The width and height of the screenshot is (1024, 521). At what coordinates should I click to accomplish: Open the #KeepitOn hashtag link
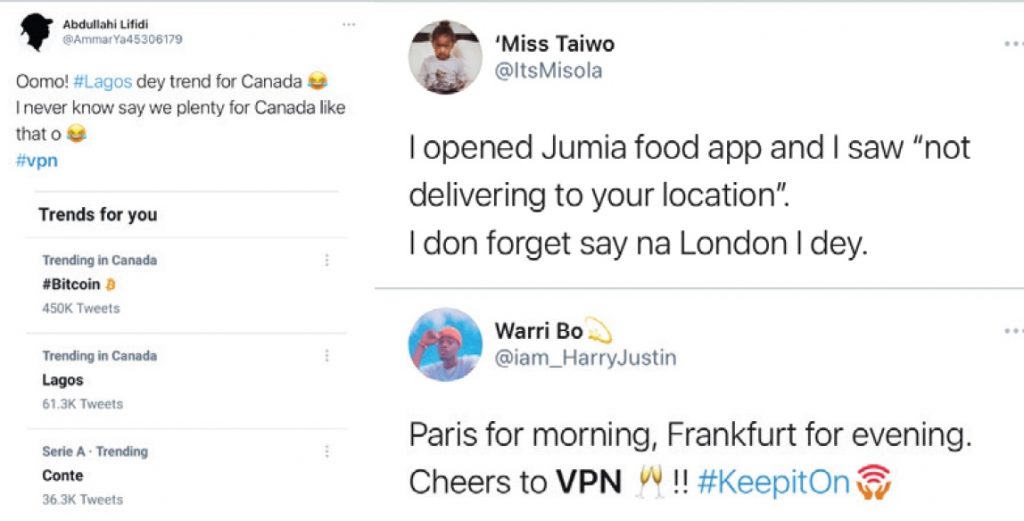click(773, 482)
